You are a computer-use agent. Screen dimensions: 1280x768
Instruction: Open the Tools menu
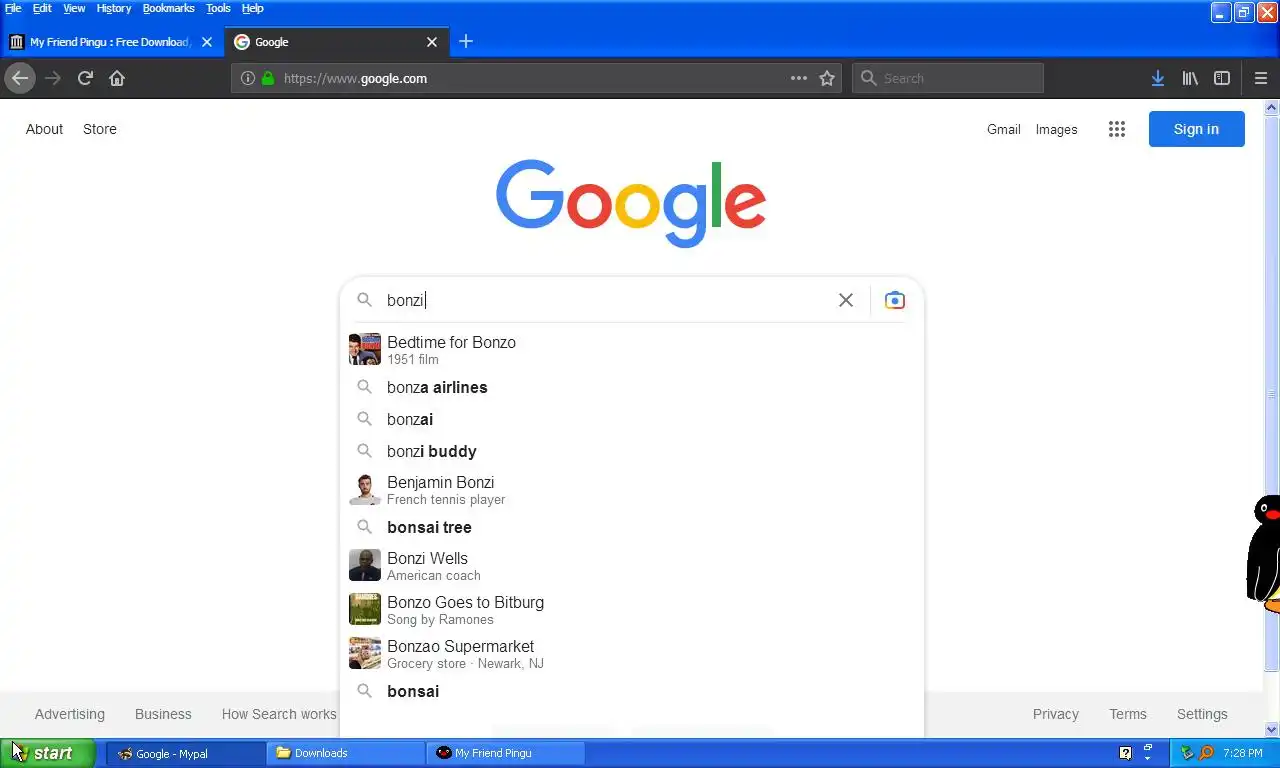click(218, 8)
